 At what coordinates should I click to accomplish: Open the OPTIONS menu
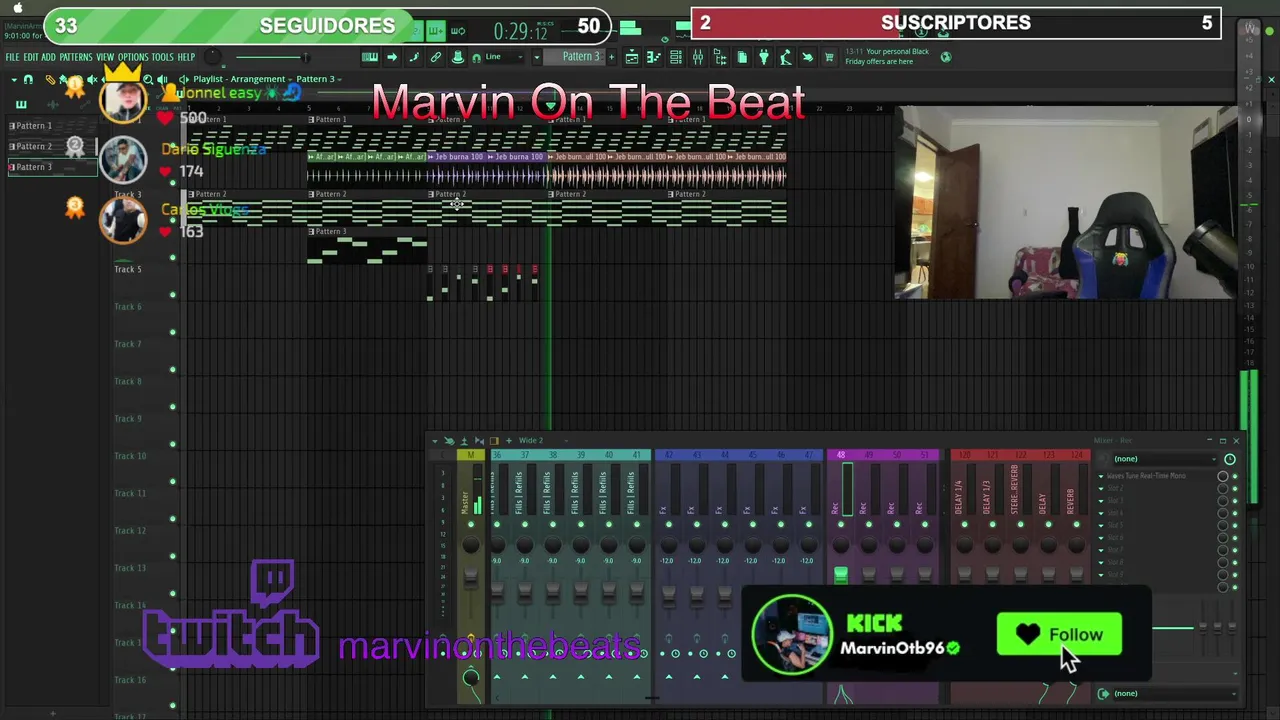[133, 57]
